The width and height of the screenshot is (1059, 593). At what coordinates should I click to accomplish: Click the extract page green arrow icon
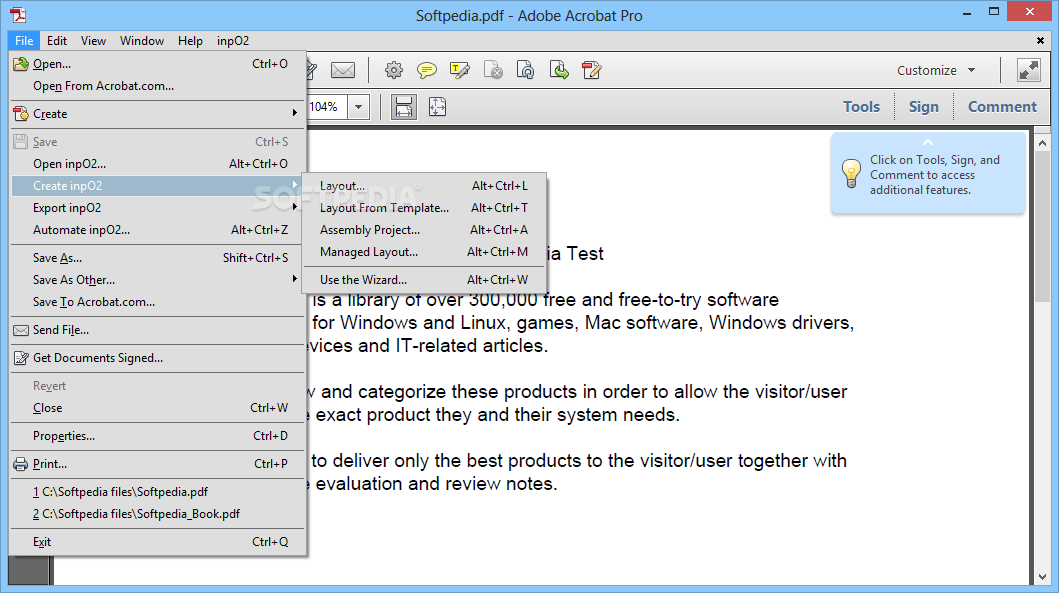[559, 70]
